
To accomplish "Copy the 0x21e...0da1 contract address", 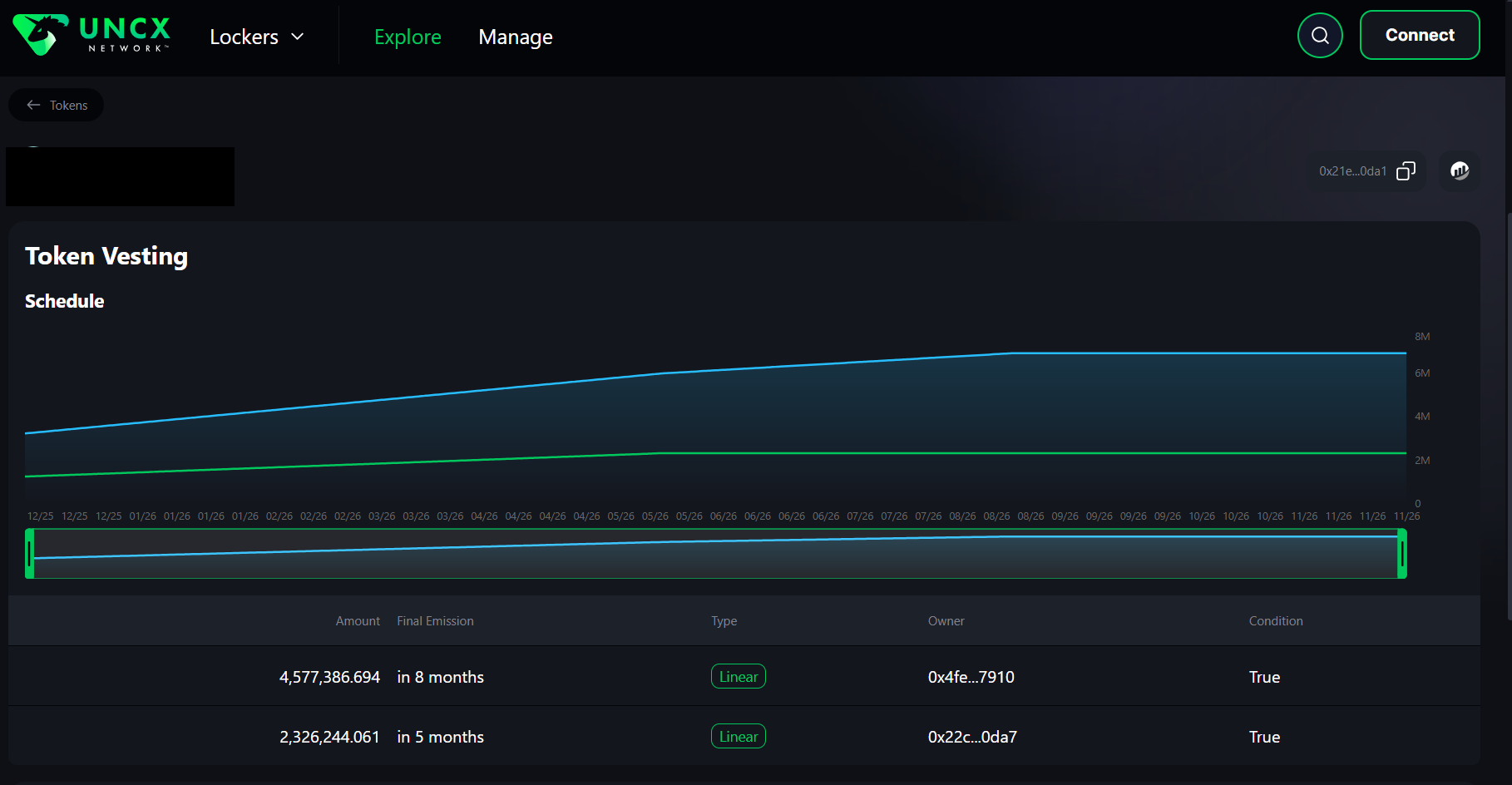I will [1406, 171].
